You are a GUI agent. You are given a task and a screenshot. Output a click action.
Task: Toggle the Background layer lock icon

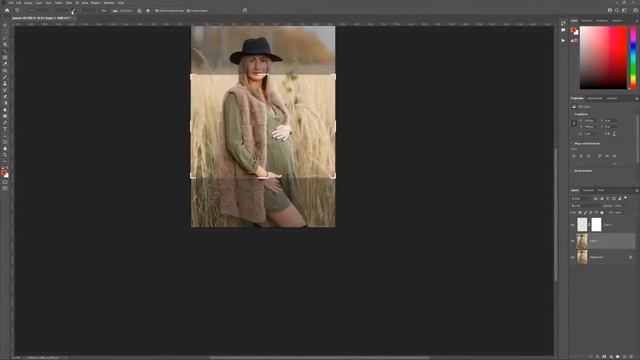[631, 258]
